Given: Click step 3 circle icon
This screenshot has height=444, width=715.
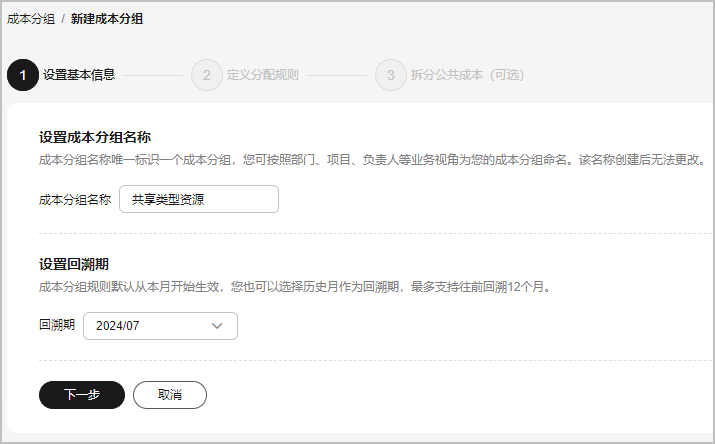Looking at the screenshot, I should (x=391, y=75).
